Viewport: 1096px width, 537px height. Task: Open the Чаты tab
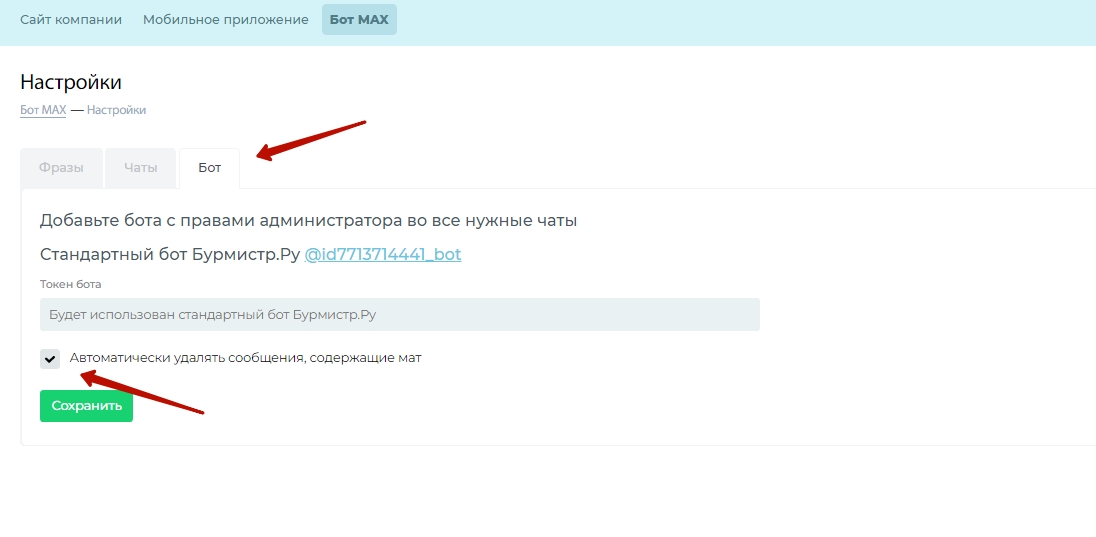coord(140,168)
